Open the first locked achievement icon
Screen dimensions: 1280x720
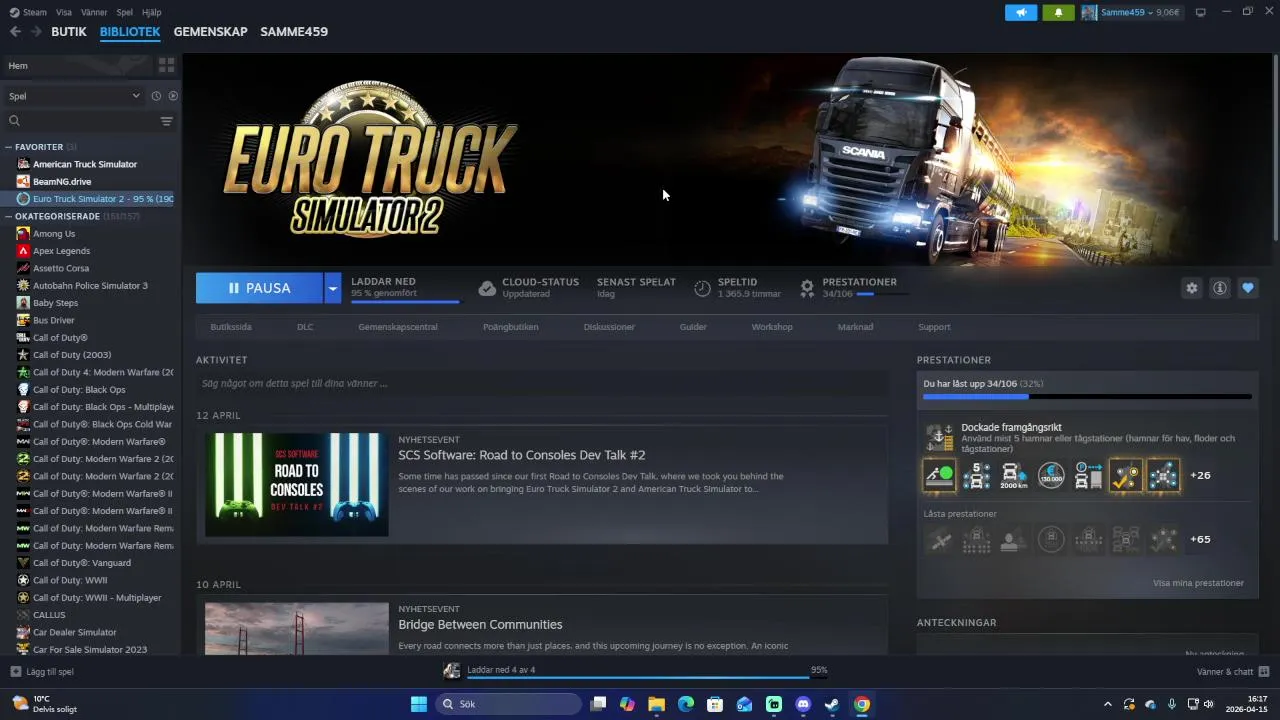[939, 540]
